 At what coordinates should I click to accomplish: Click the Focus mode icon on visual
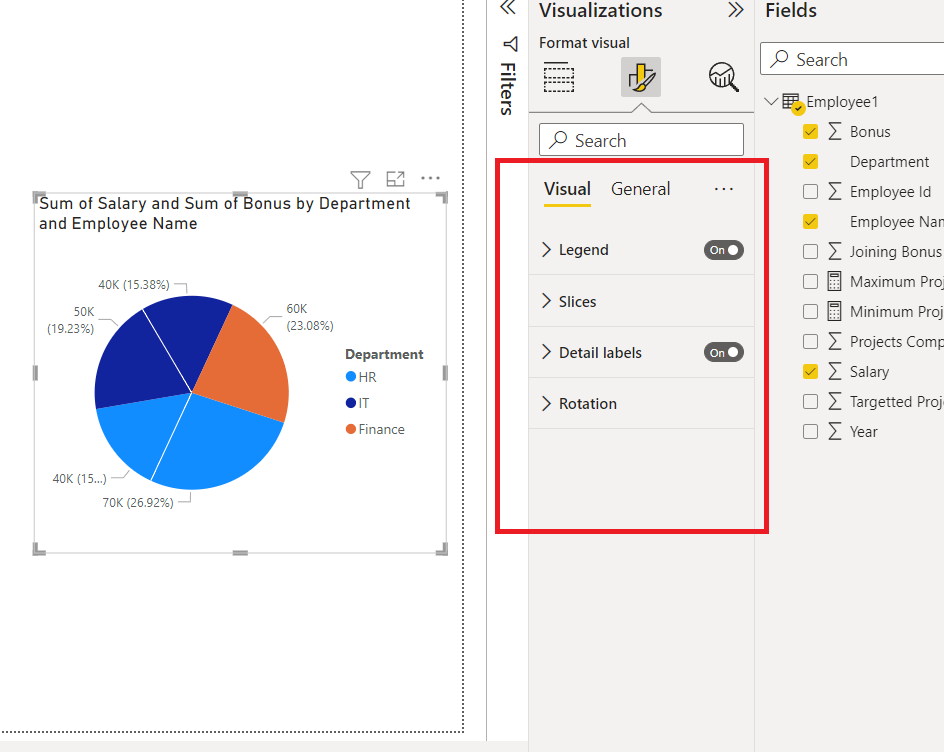pos(395,179)
